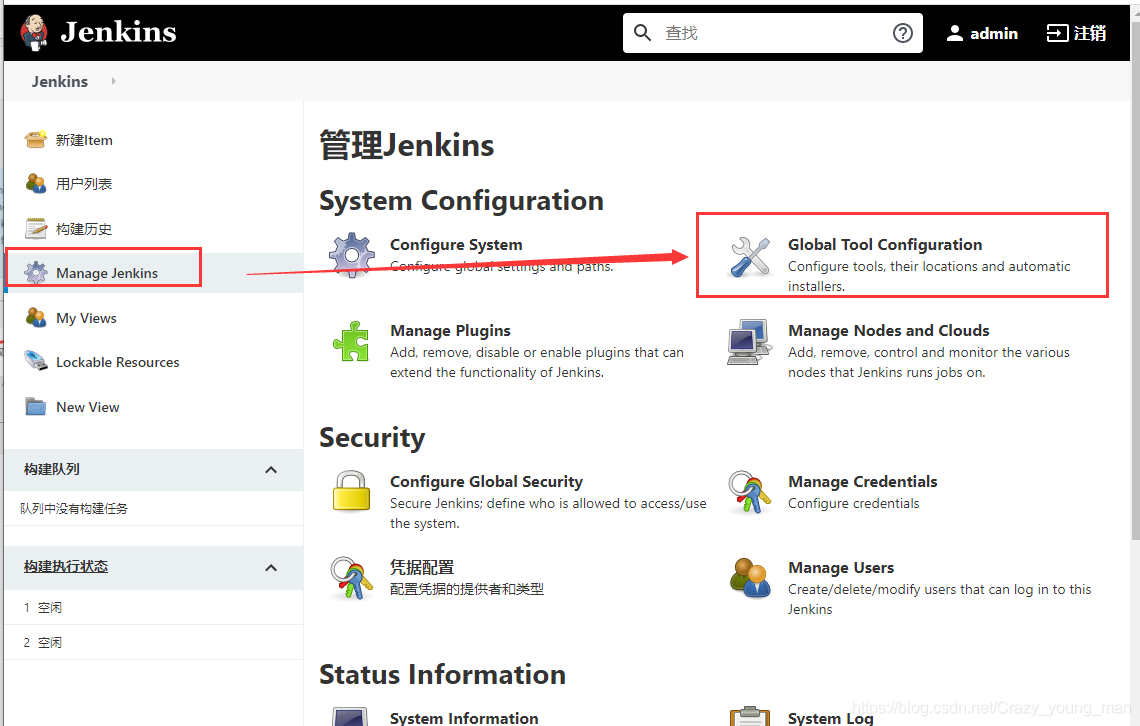Select Manage Jenkins in the sidebar
1140x726 pixels.
pyautogui.click(x=107, y=273)
